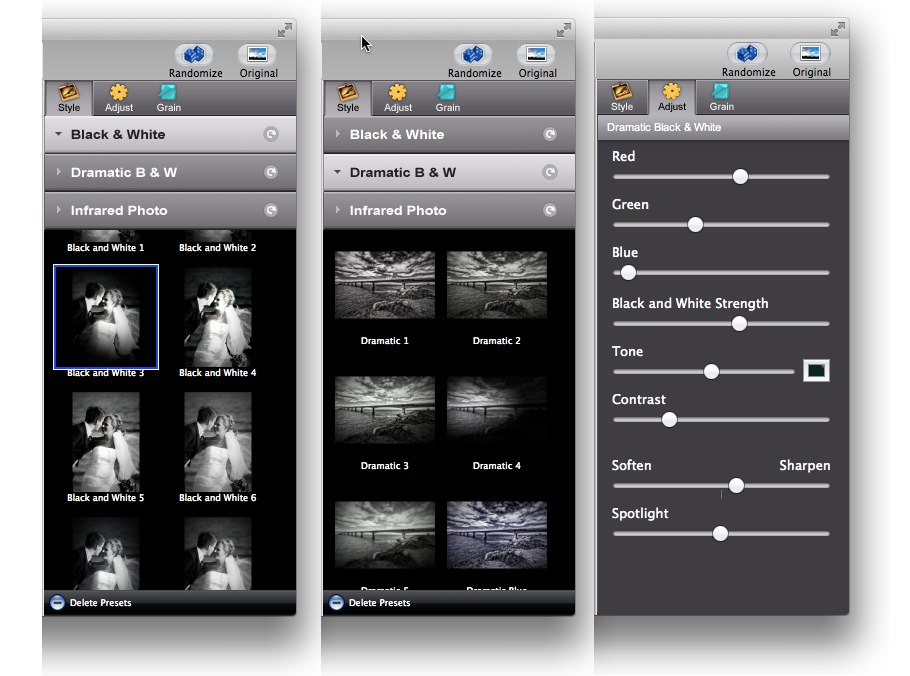Click the Spotlight slider handle
The height and width of the screenshot is (676, 910).
720,534
